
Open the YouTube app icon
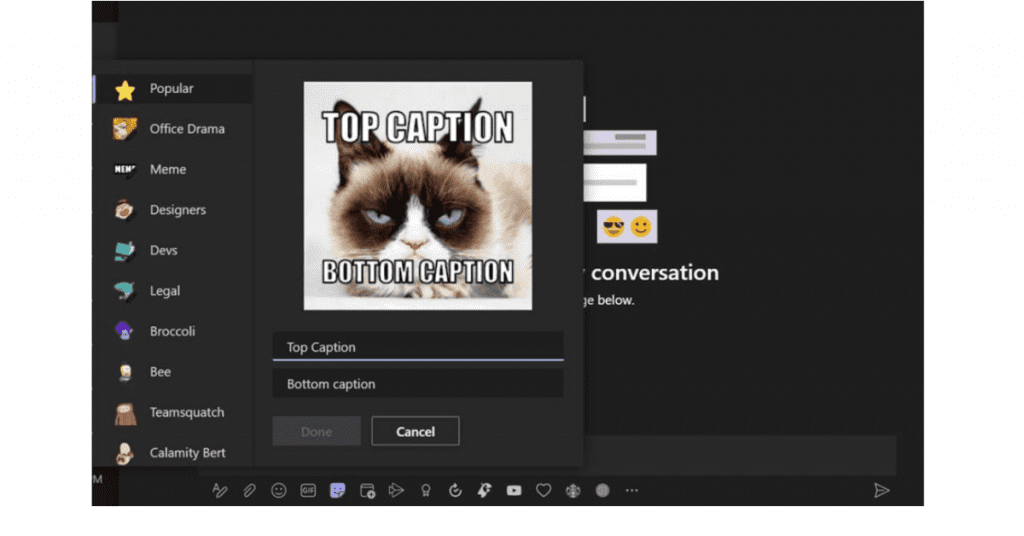click(x=514, y=490)
